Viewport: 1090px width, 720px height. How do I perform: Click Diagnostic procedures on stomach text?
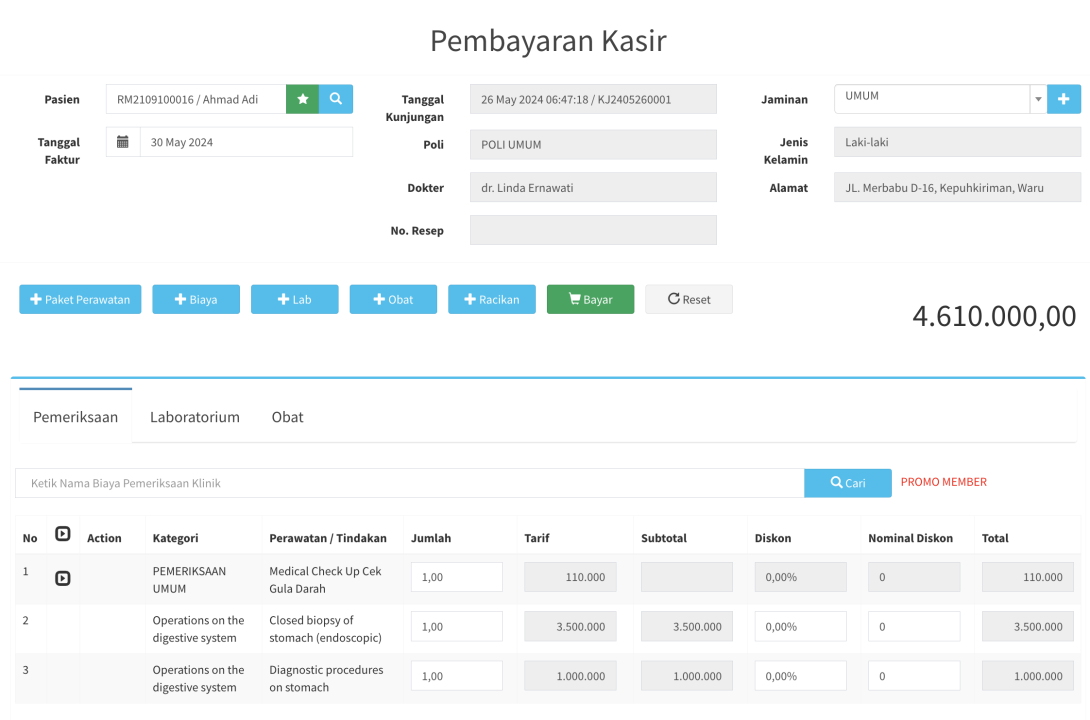[x=326, y=678]
